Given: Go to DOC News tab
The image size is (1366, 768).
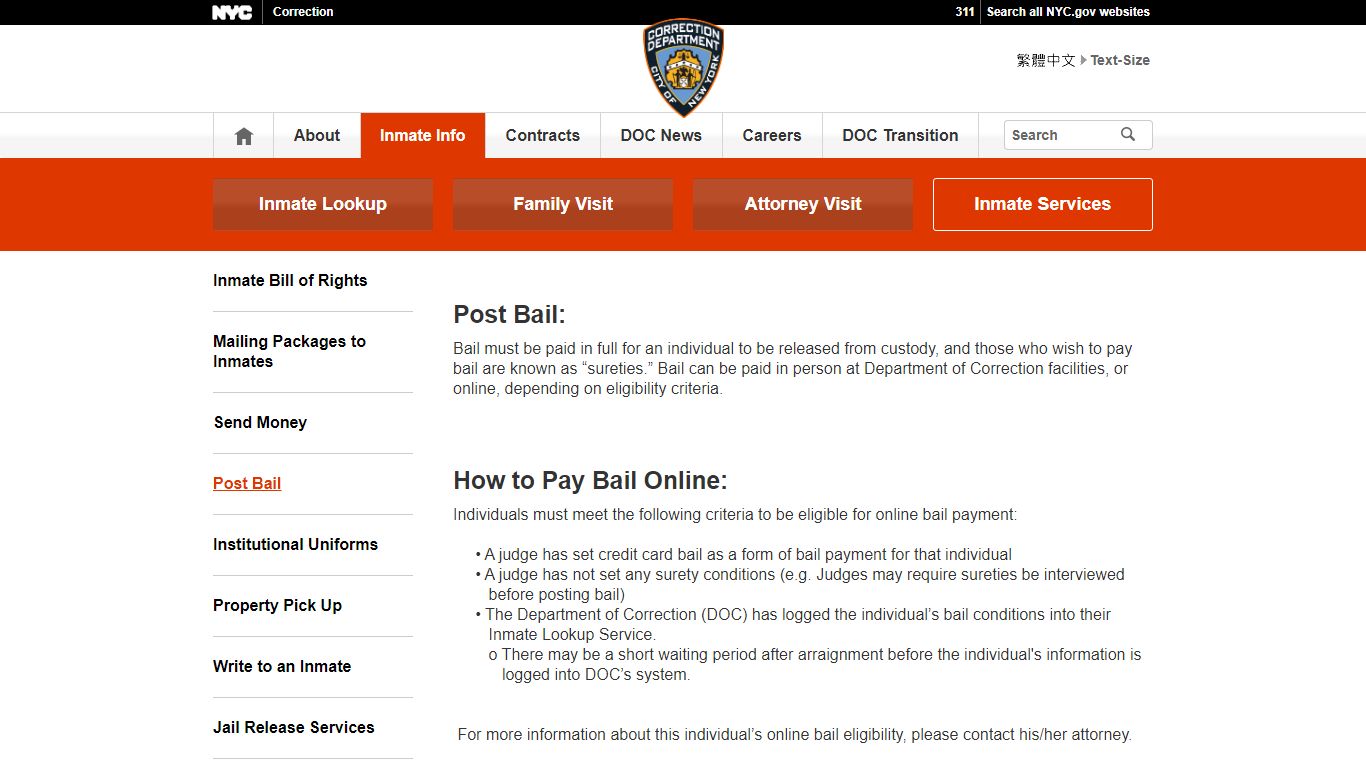Looking at the screenshot, I should tap(661, 135).
